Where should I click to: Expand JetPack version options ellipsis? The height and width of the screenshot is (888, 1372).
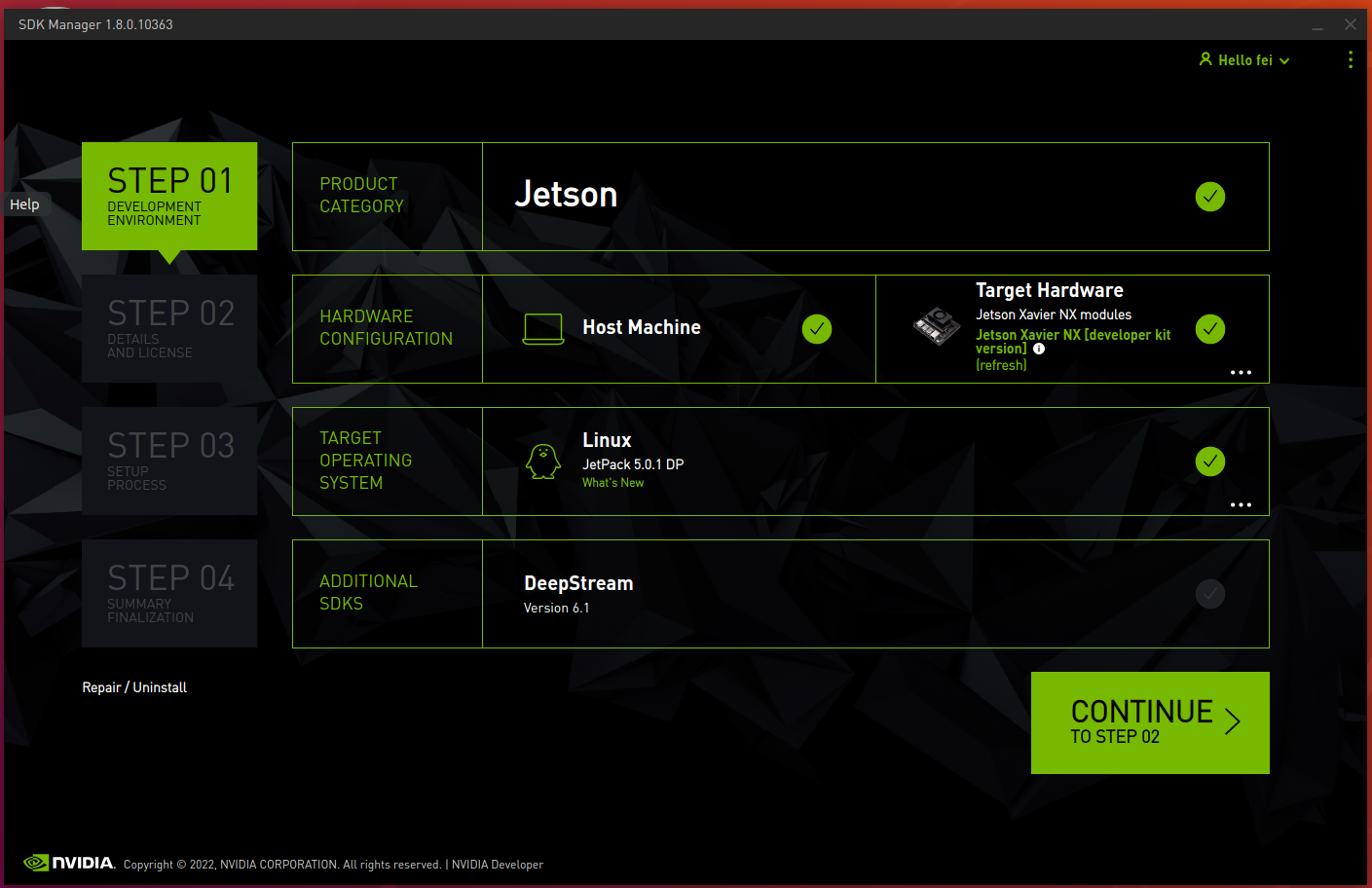(1241, 505)
